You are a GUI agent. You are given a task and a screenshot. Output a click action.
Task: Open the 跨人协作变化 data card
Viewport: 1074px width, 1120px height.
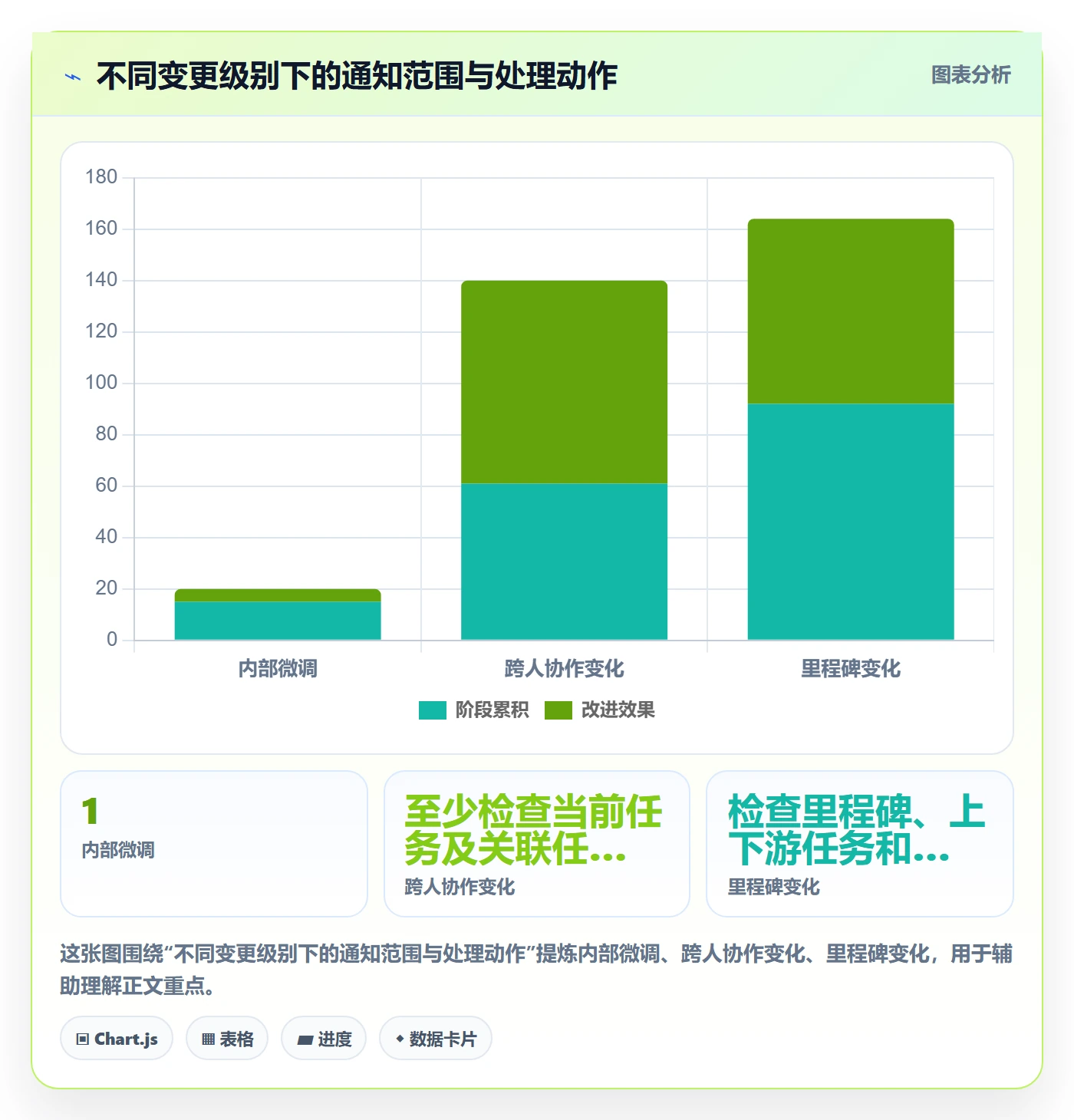click(x=537, y=844)
